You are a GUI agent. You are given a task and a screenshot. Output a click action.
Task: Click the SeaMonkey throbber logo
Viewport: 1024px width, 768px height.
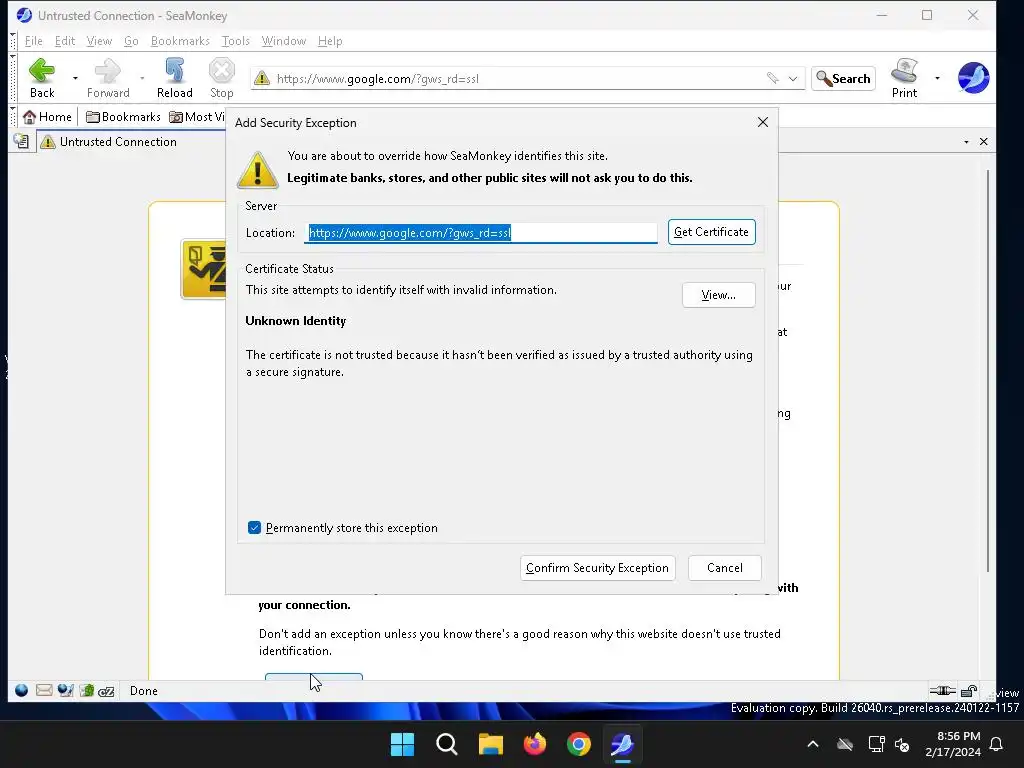pos(973,78)
